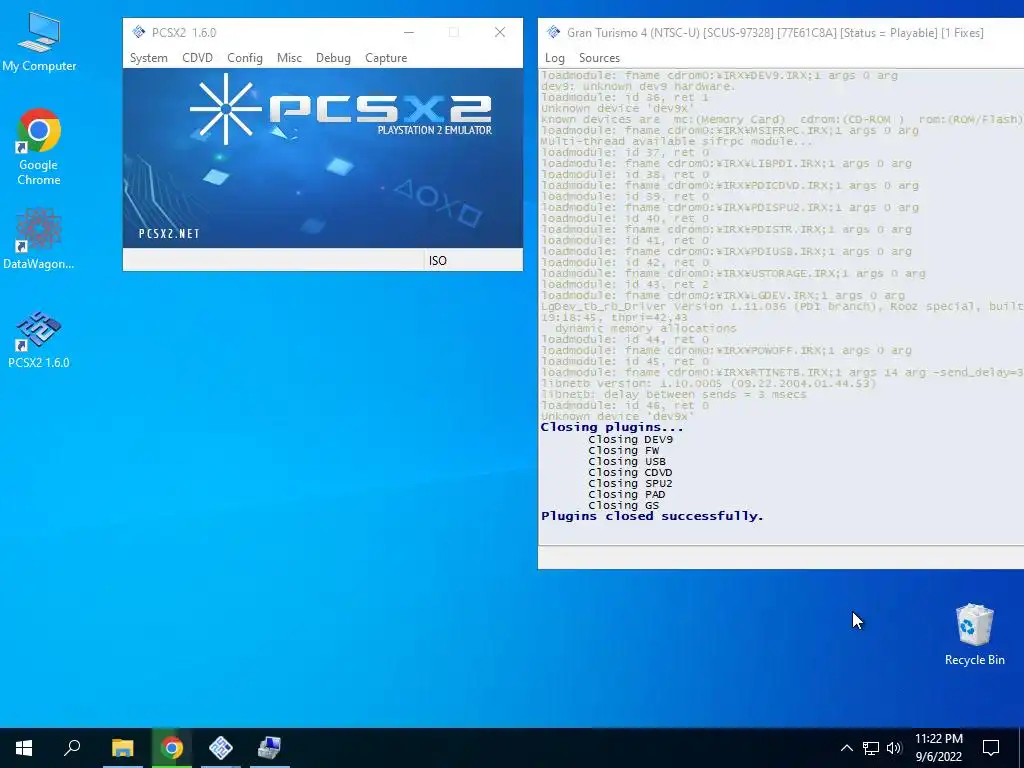Switch to PCSX2 in the taskbar
The height and width of the screenshot is (768, 1024).
click(x=221, y=748)
